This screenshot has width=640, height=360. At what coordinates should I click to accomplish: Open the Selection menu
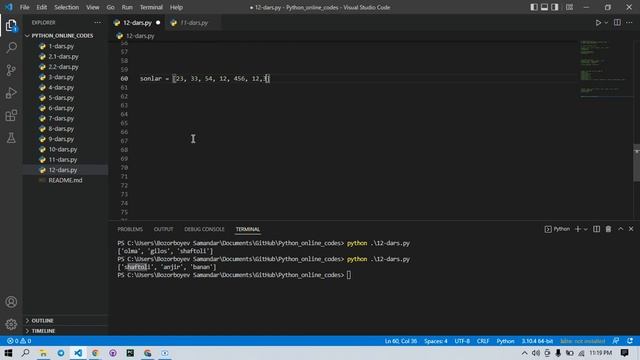click(x=67, y=7)
